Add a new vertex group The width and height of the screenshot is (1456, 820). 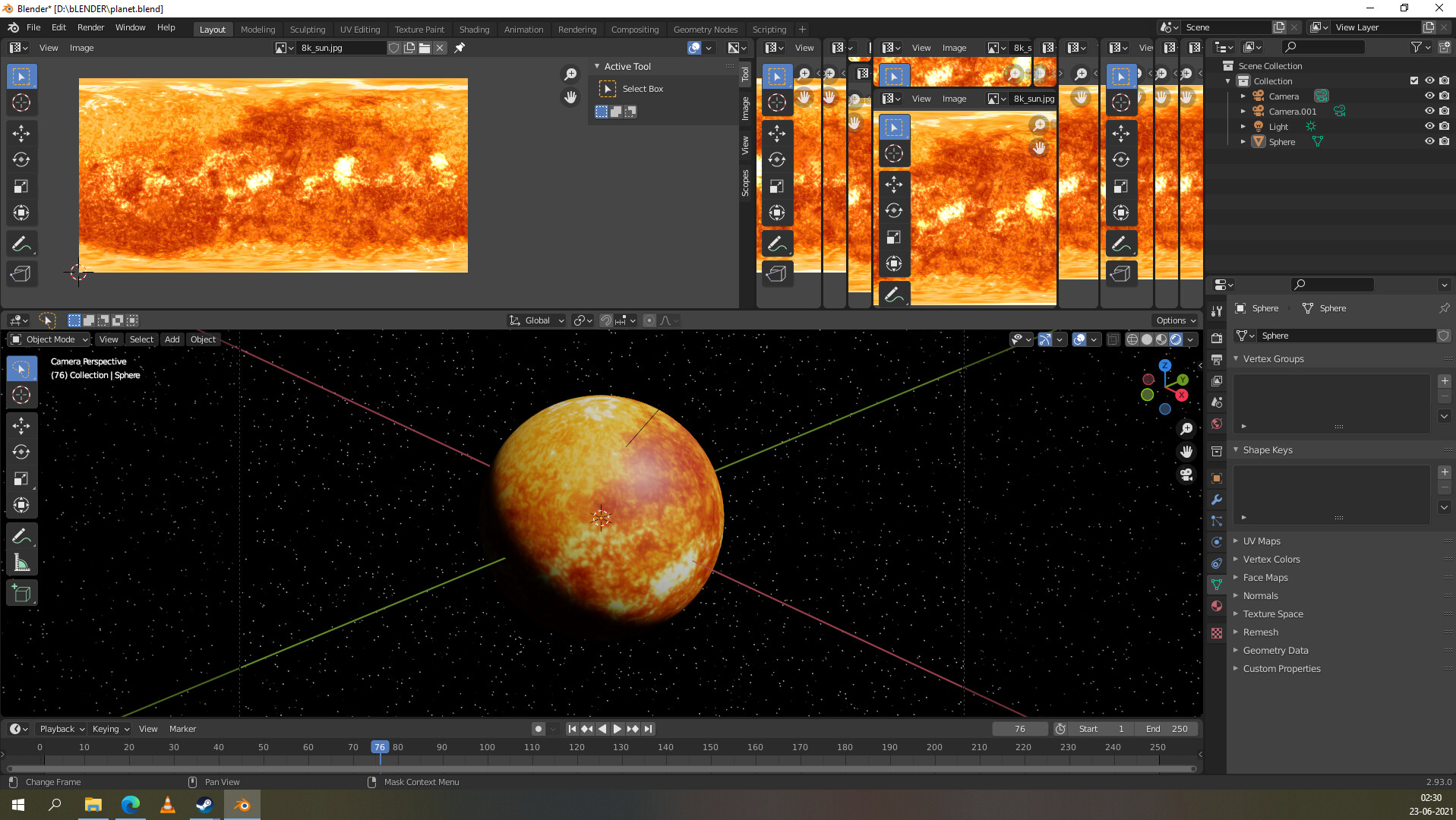pyautogui.click(x=1445, y=381)
